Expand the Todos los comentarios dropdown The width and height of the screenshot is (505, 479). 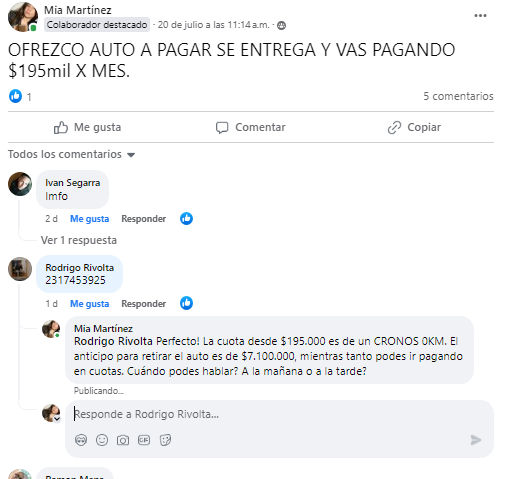[71, 154]
